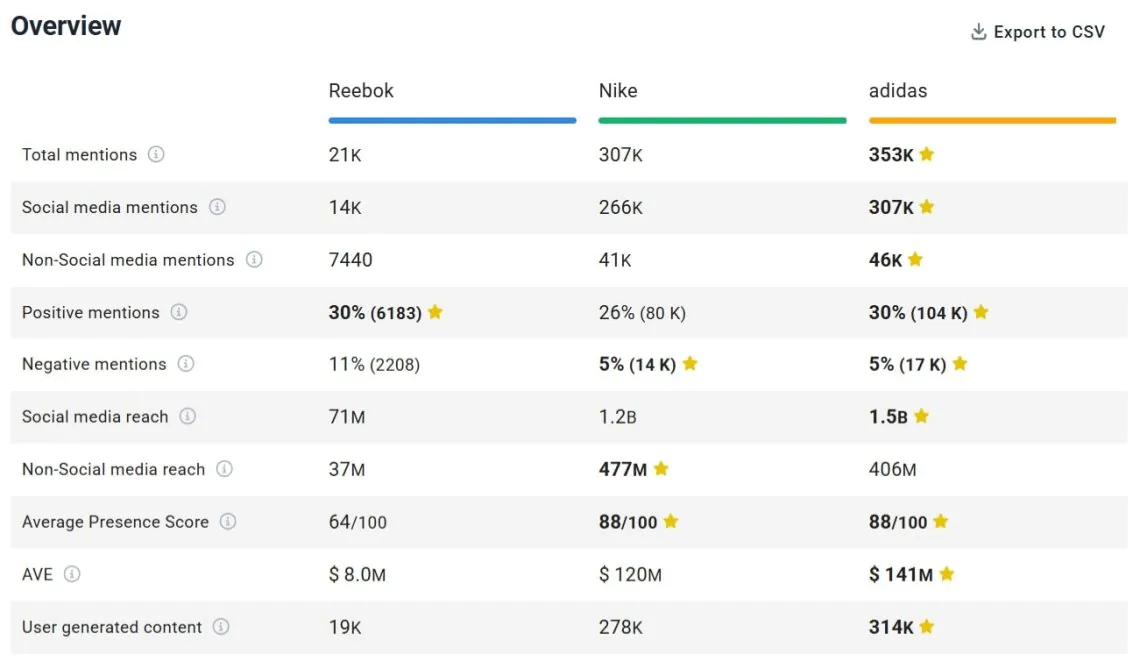Select the Reebok column header
The height and width of the screenshot is (669, 1140).
point(361,91)
